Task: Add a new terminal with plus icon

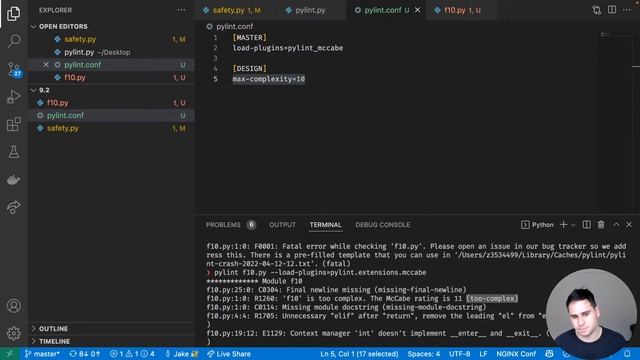Action: click(563, 224)
